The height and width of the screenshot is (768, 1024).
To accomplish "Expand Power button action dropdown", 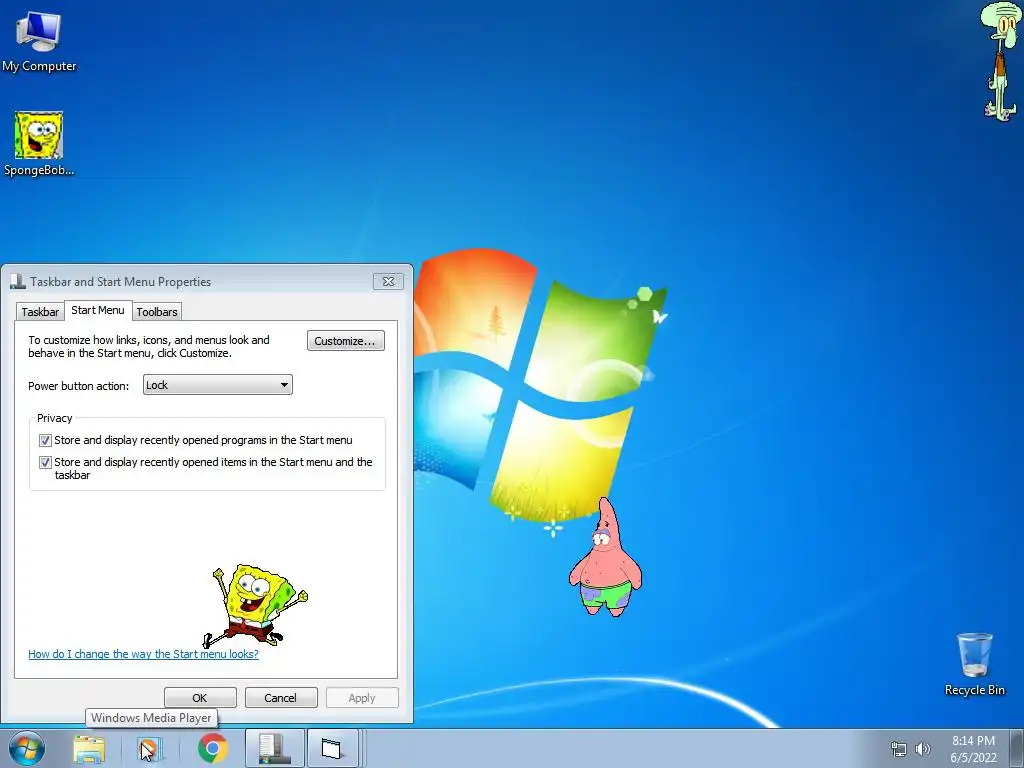I will point(217,385).
